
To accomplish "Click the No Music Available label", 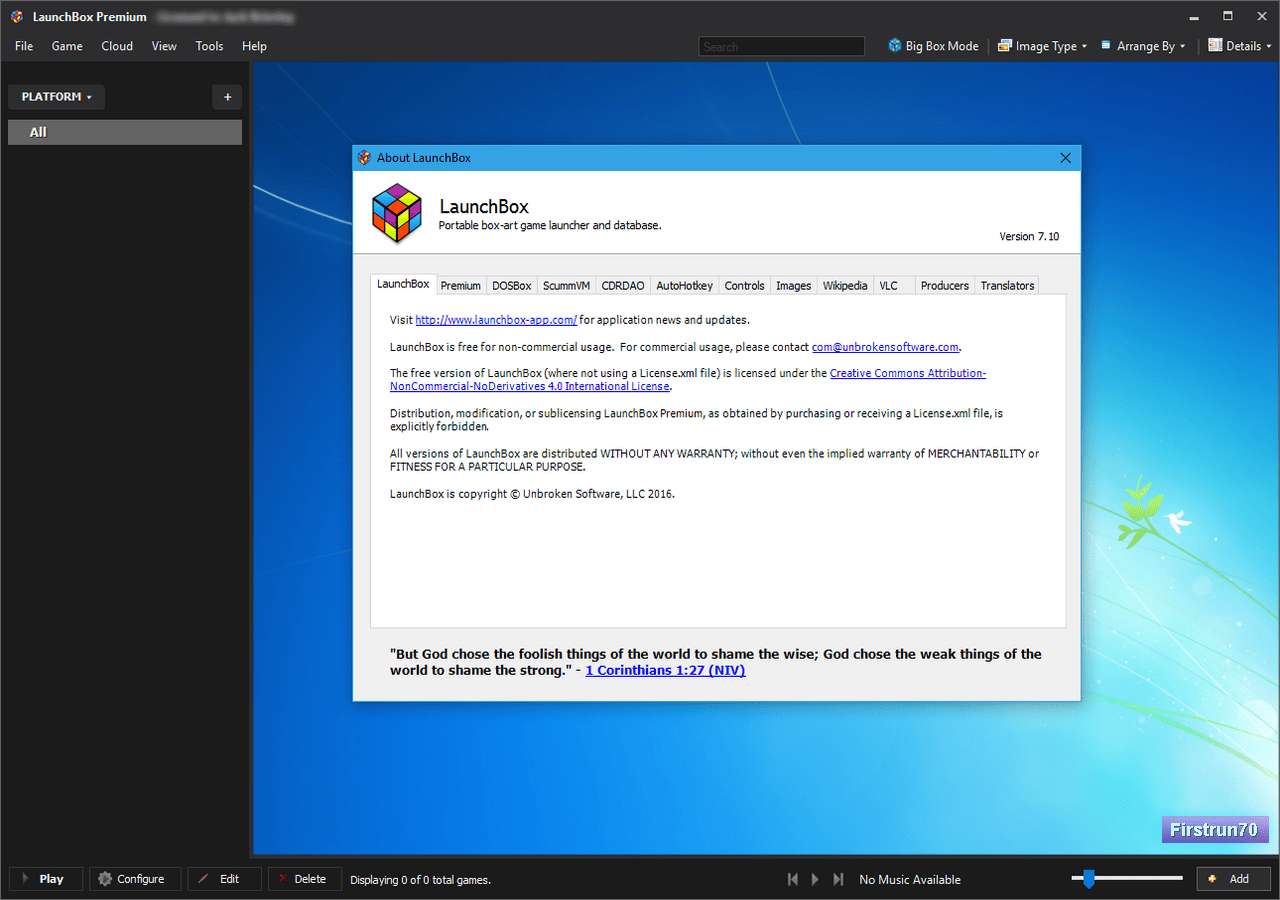I will [x=910, y=880].
